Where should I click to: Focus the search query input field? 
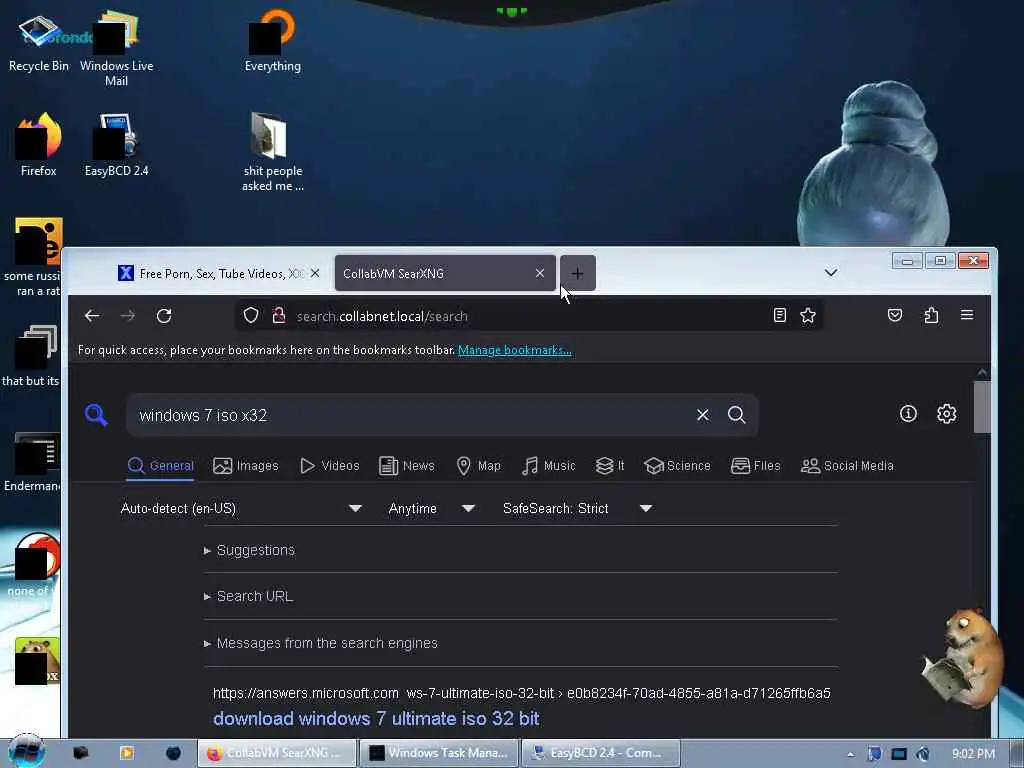411,415
